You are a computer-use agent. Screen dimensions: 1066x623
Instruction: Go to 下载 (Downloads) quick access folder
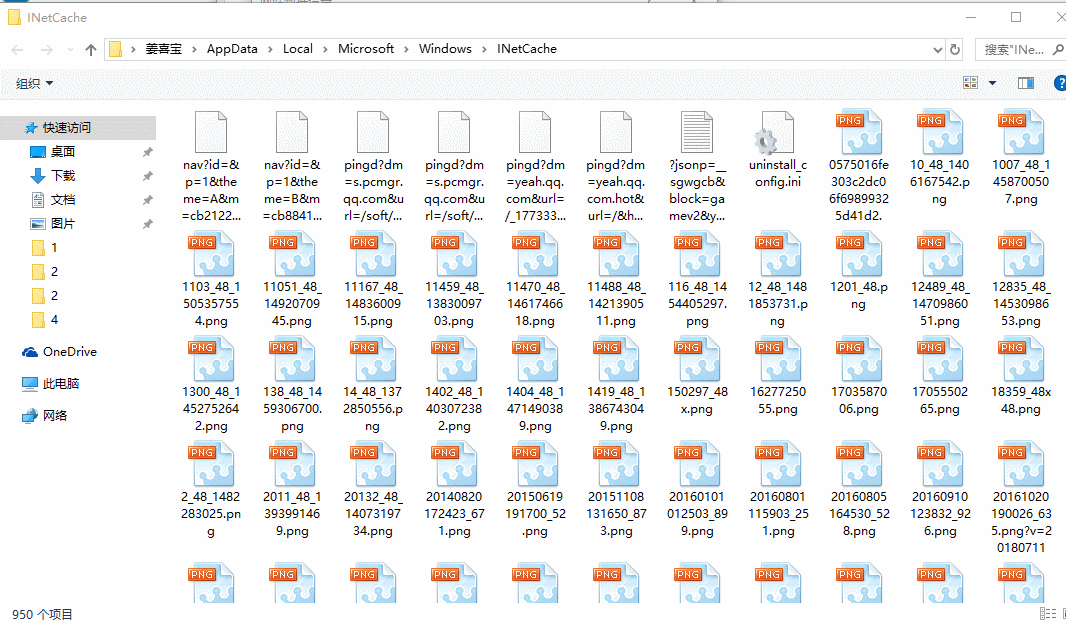(63, 176)
